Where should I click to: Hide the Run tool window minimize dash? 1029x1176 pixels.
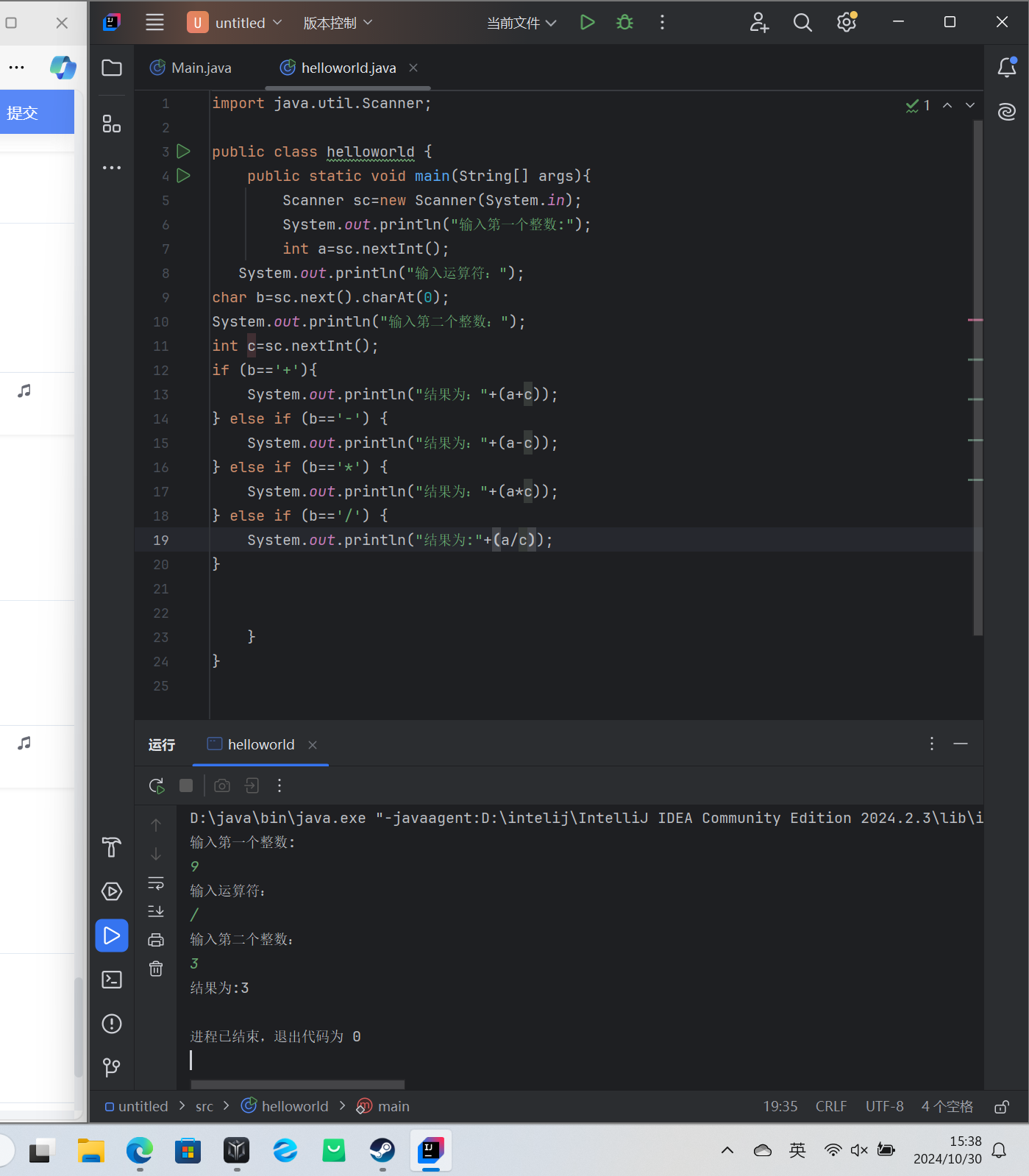(x=961, y=744)
